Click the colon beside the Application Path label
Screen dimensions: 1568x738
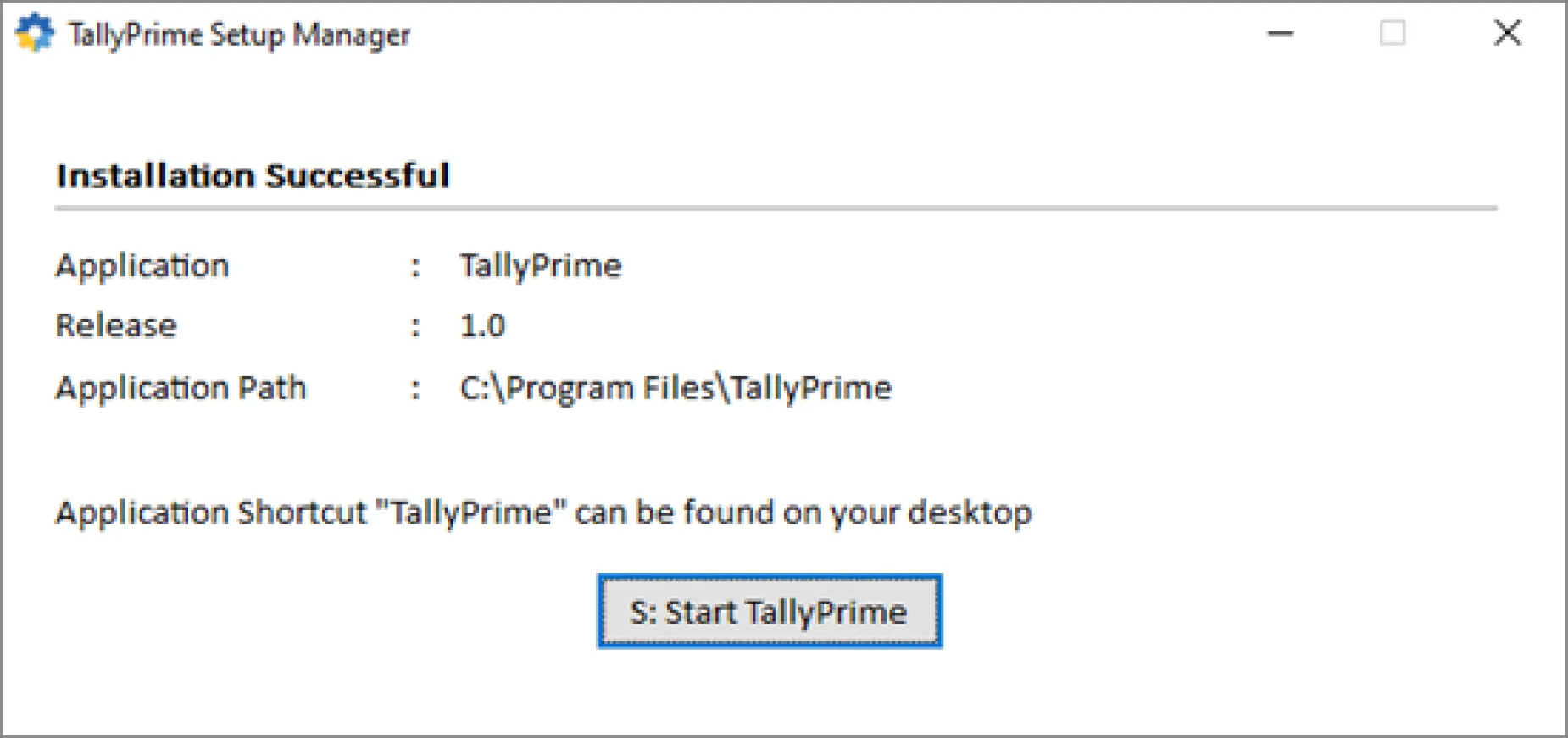click(415, 389)
